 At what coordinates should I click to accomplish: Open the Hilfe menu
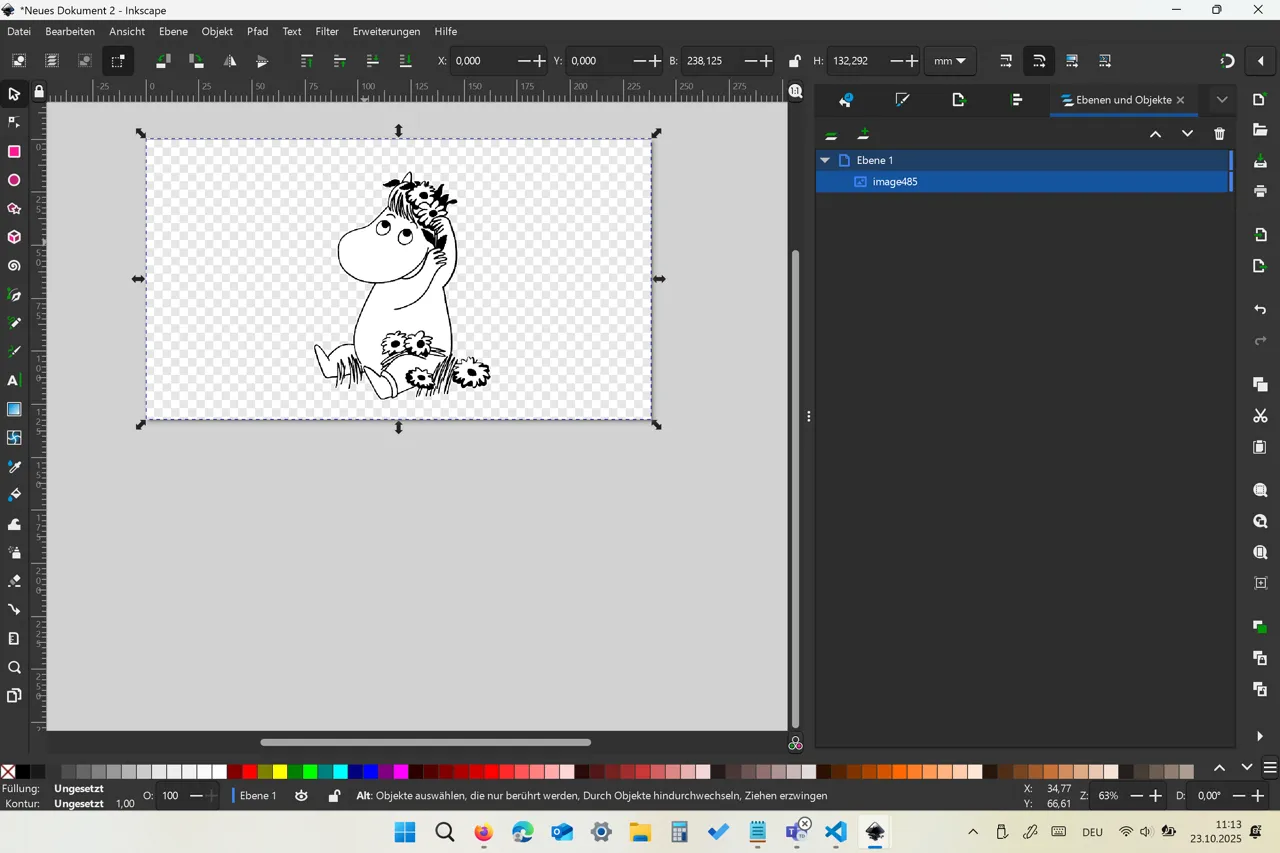(446, 32)
